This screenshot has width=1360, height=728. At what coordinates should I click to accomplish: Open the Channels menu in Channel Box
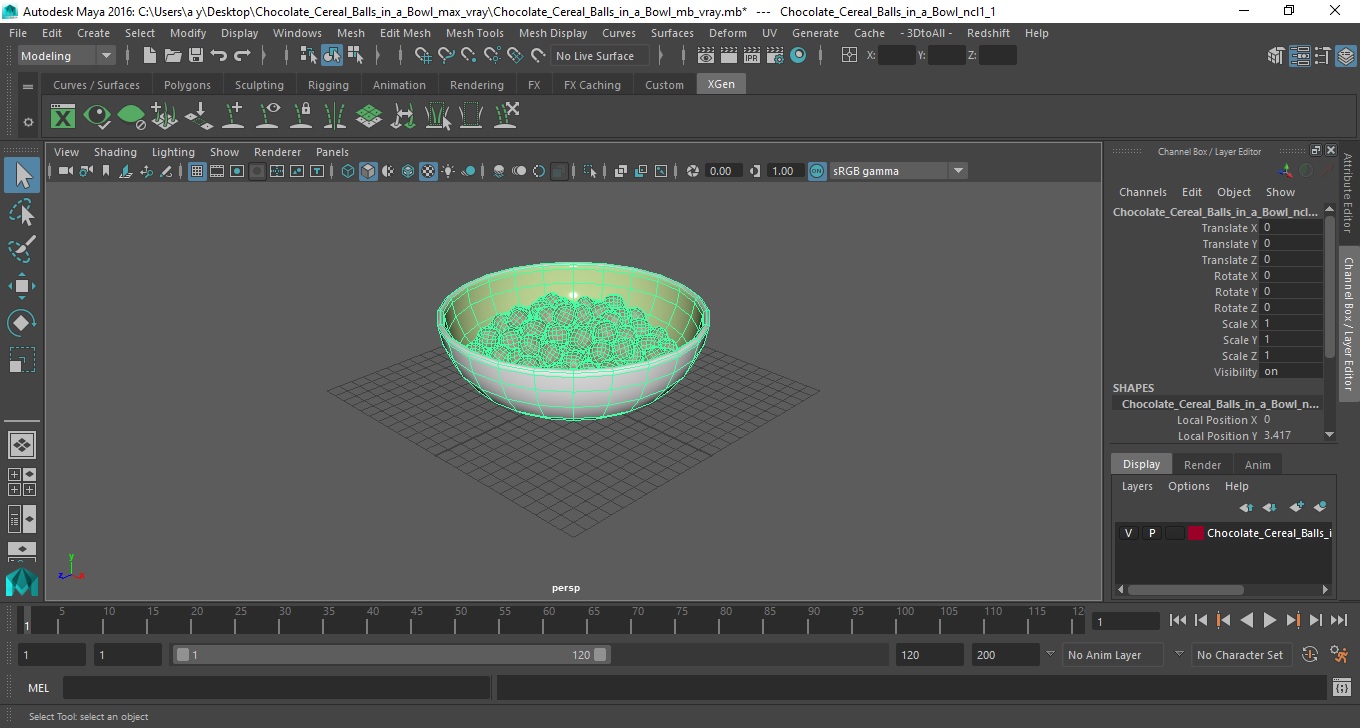tap(1143, 192)
